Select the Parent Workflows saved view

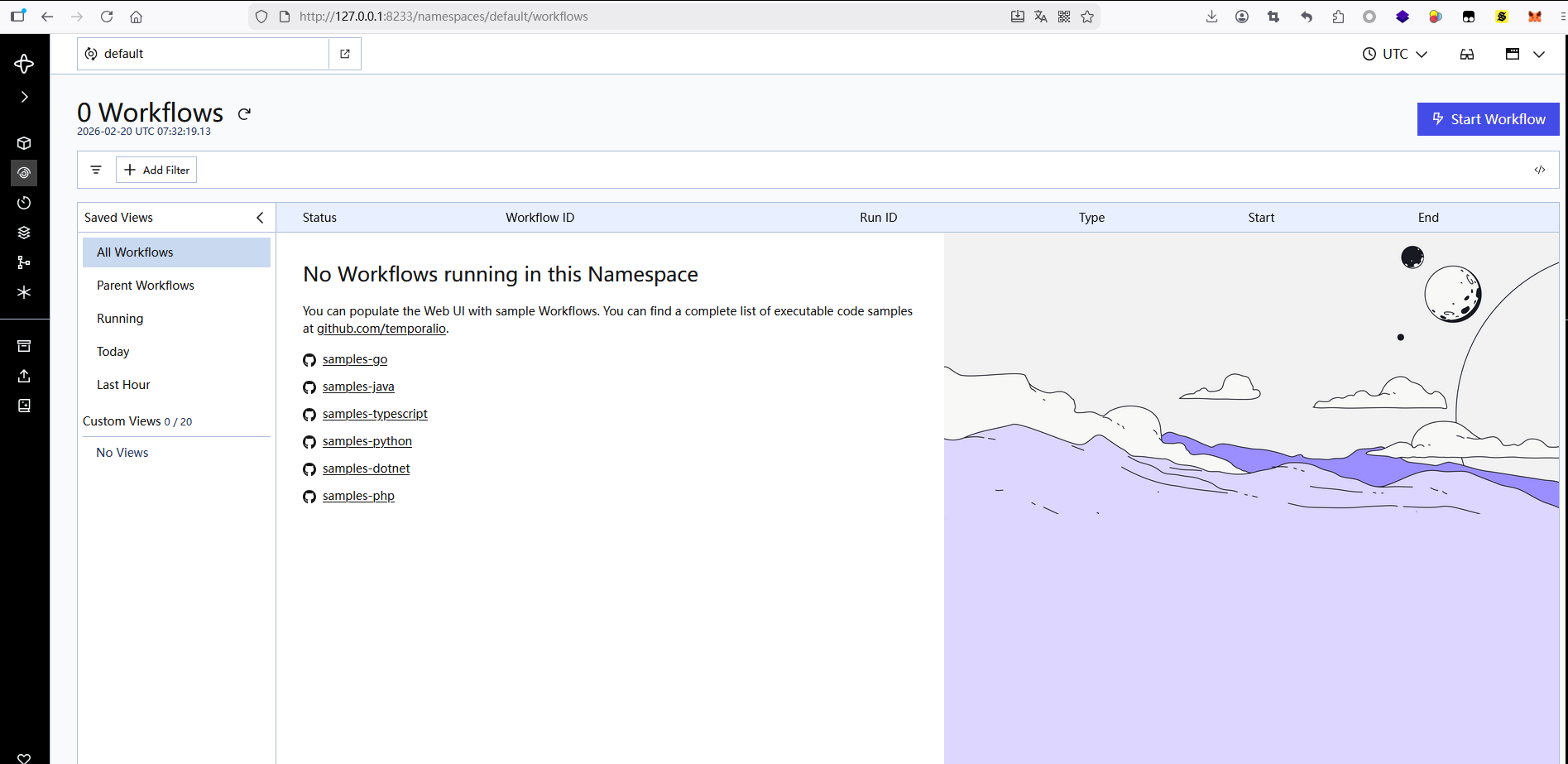coord(146,286)
